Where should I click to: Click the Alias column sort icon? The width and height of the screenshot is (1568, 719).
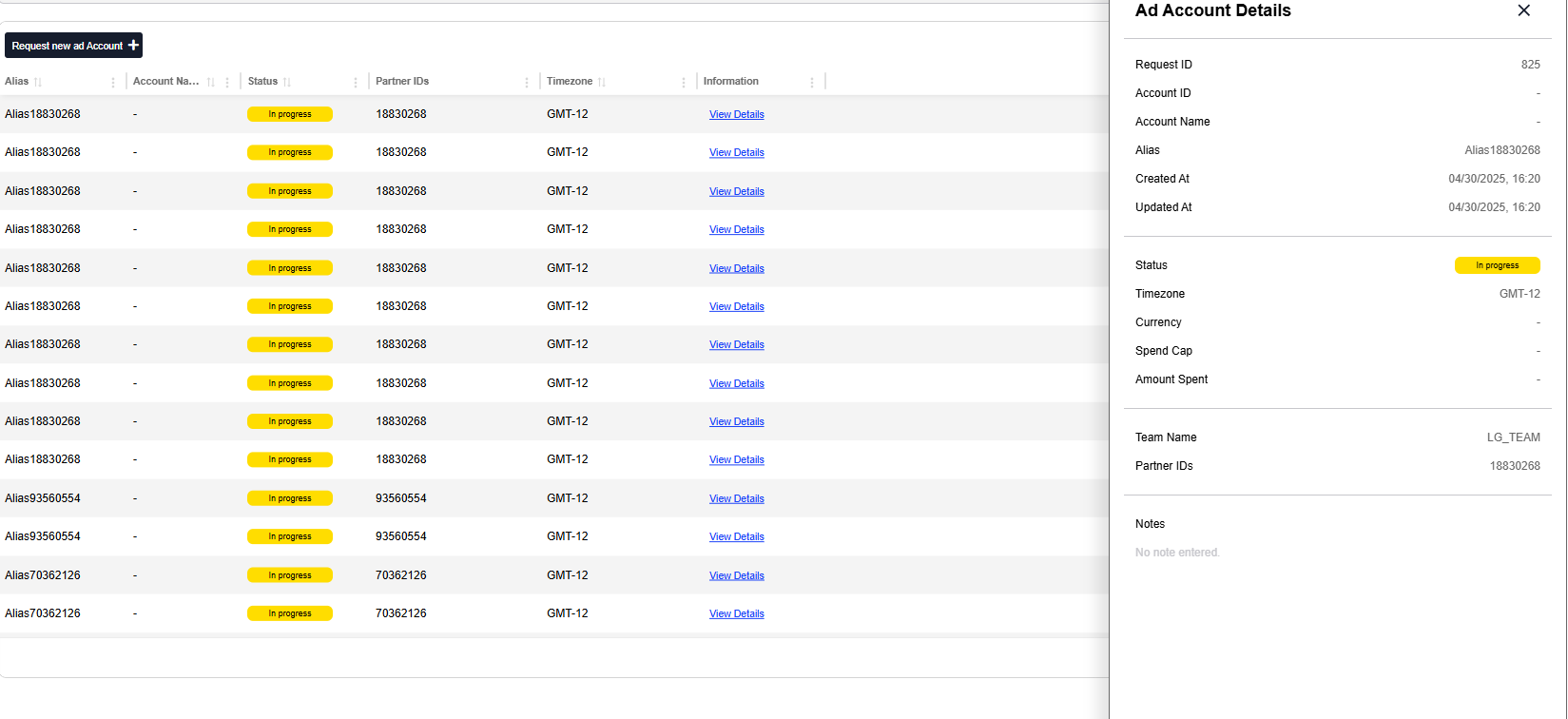click(38, 83)
